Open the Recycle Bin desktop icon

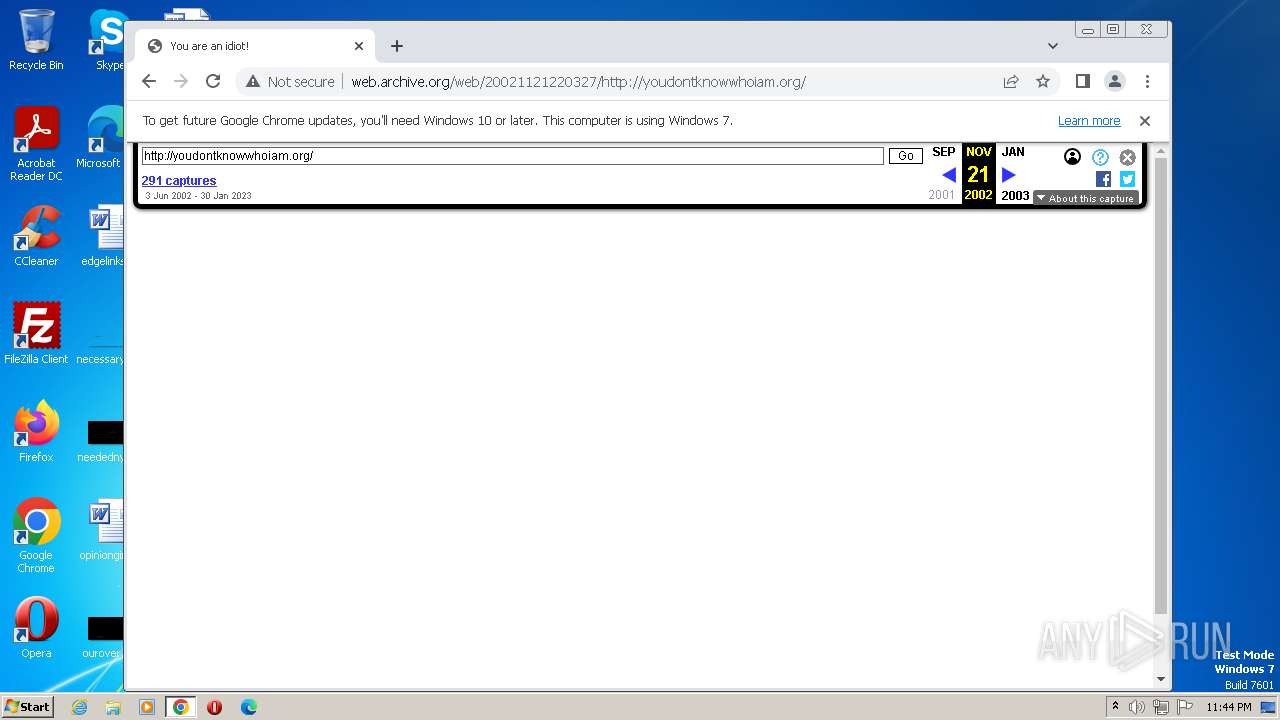(36, 40)
